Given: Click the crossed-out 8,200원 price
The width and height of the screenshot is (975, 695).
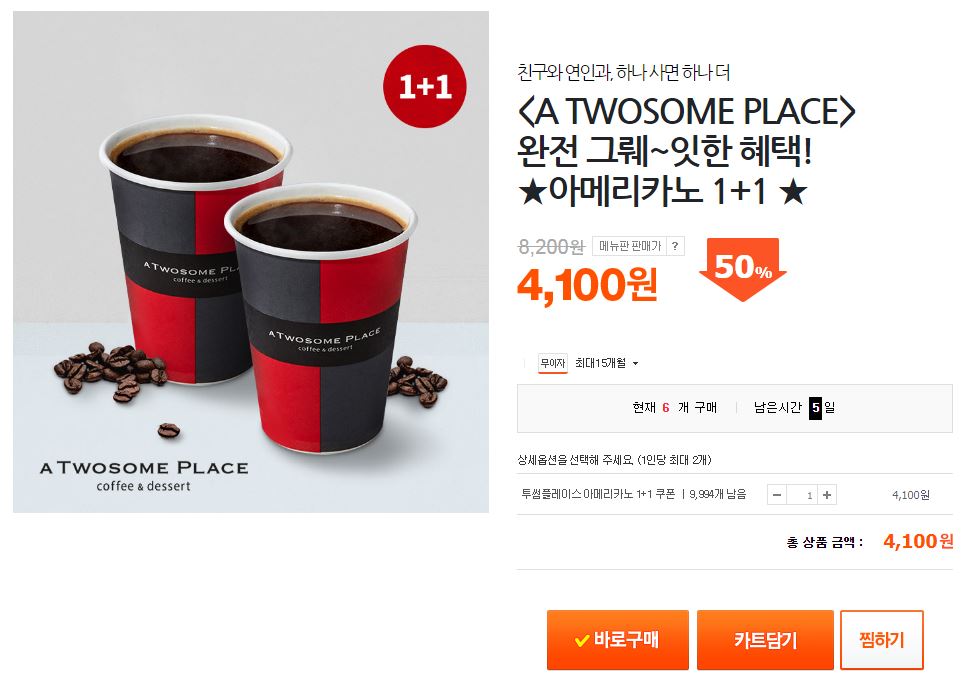Looking at the screenshot, I should coord(551,247).
